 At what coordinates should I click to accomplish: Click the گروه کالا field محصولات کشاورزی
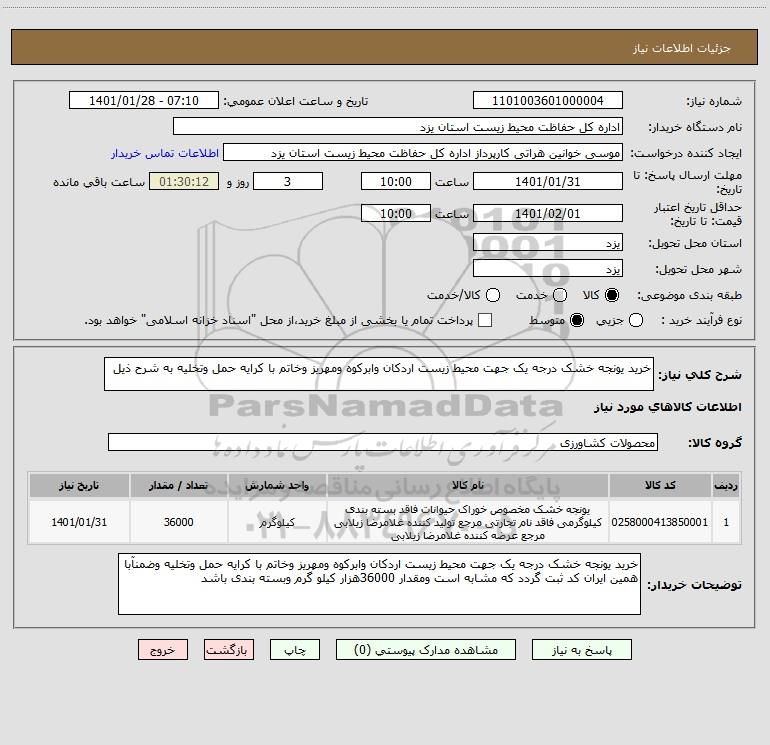(383, 442)
